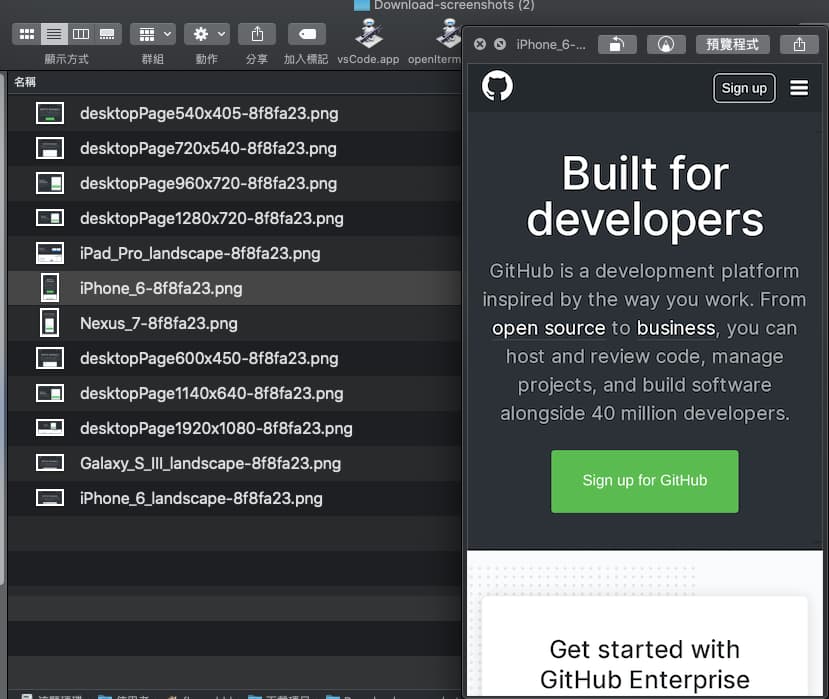Select iPhone_6-8f8fa23.png file name
Image resolution: width=829 pixels, height=699 pixels.
pyautogui.click(x=161, y=288)
